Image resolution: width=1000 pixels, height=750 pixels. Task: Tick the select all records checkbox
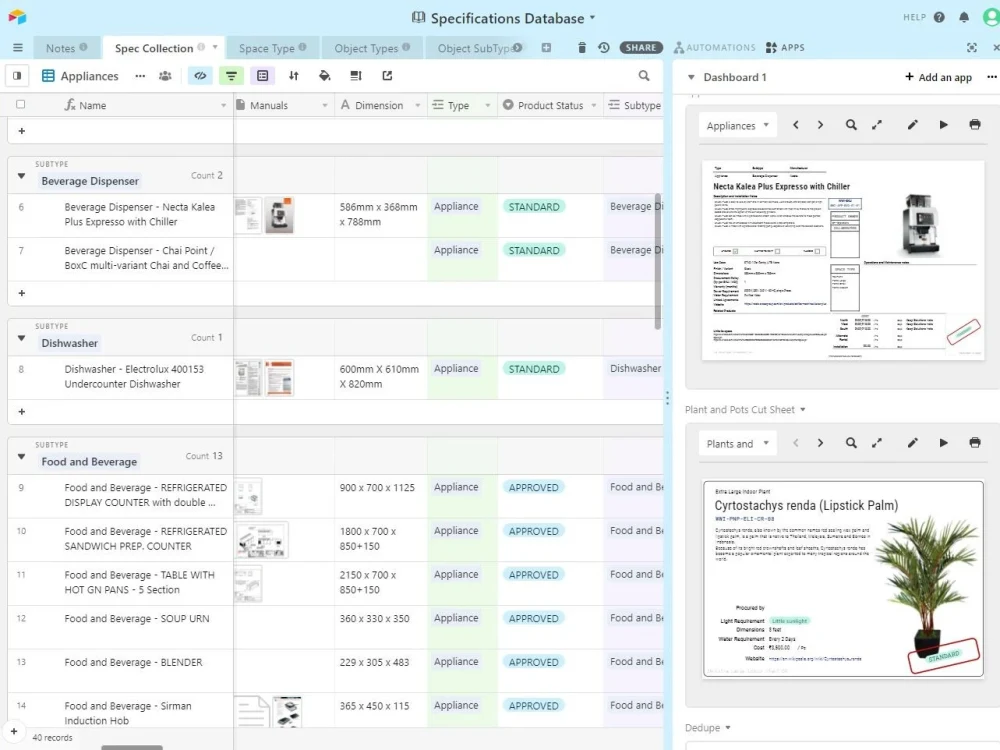(x=20, y=105)
